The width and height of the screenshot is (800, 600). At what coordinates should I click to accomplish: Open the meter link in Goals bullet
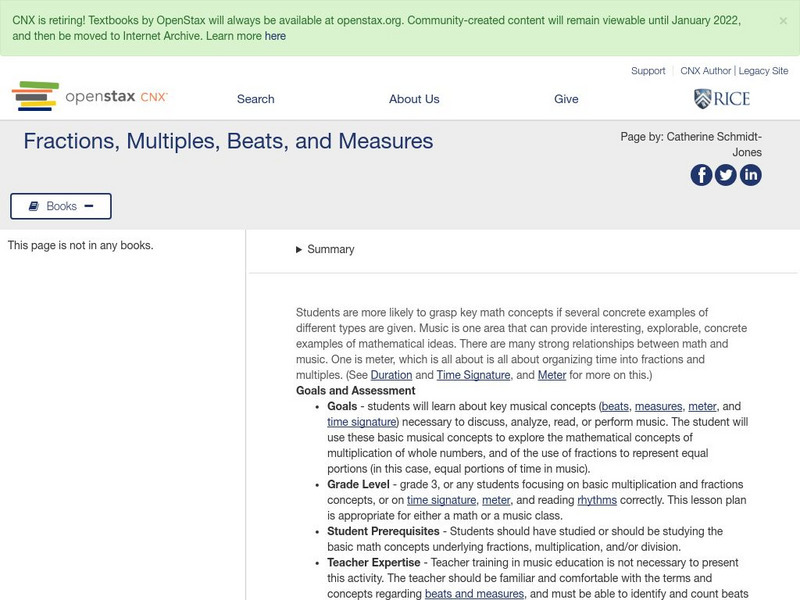[x=703, y=407]
